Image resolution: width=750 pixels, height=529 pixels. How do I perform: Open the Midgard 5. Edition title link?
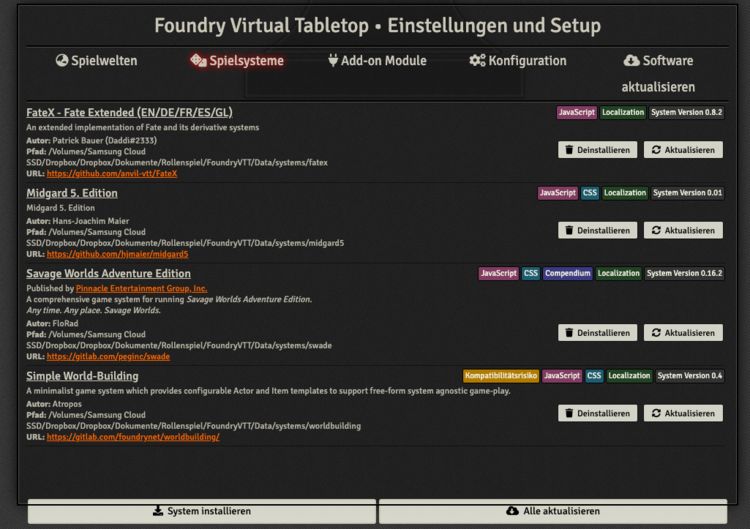(72, 193)
